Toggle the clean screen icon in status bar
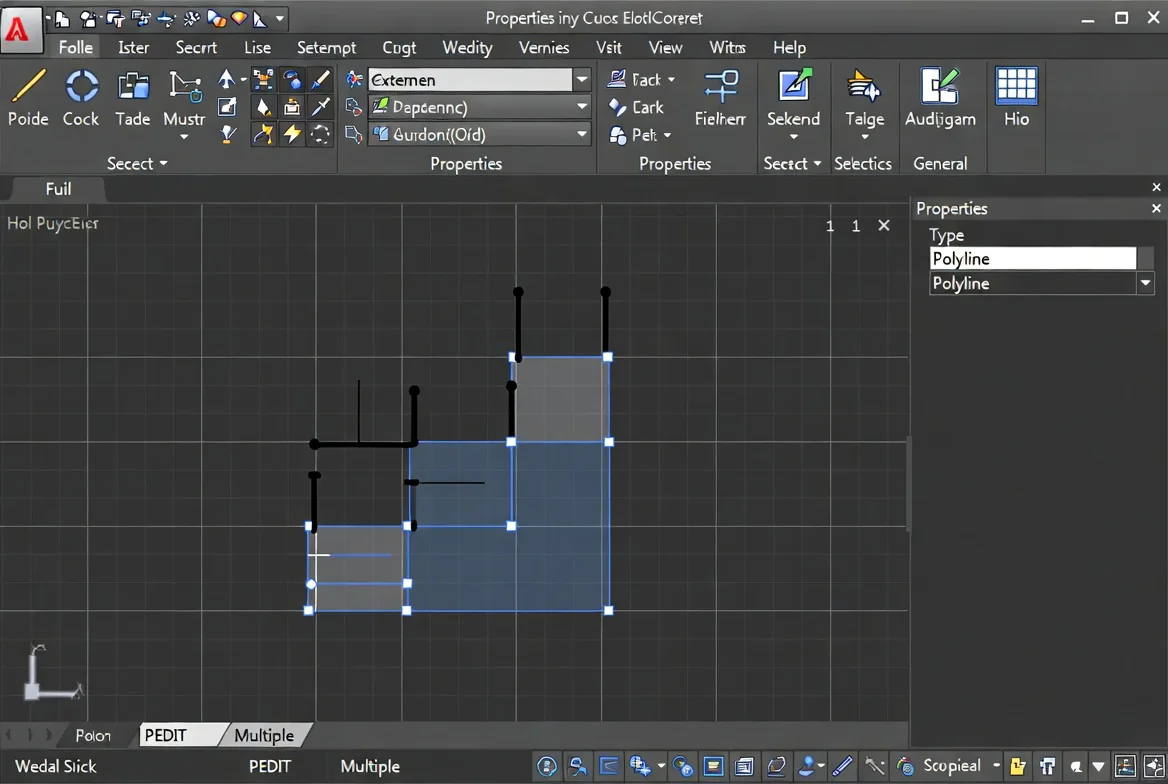This screenshot has height=784, width=1168. [1154, 766]
